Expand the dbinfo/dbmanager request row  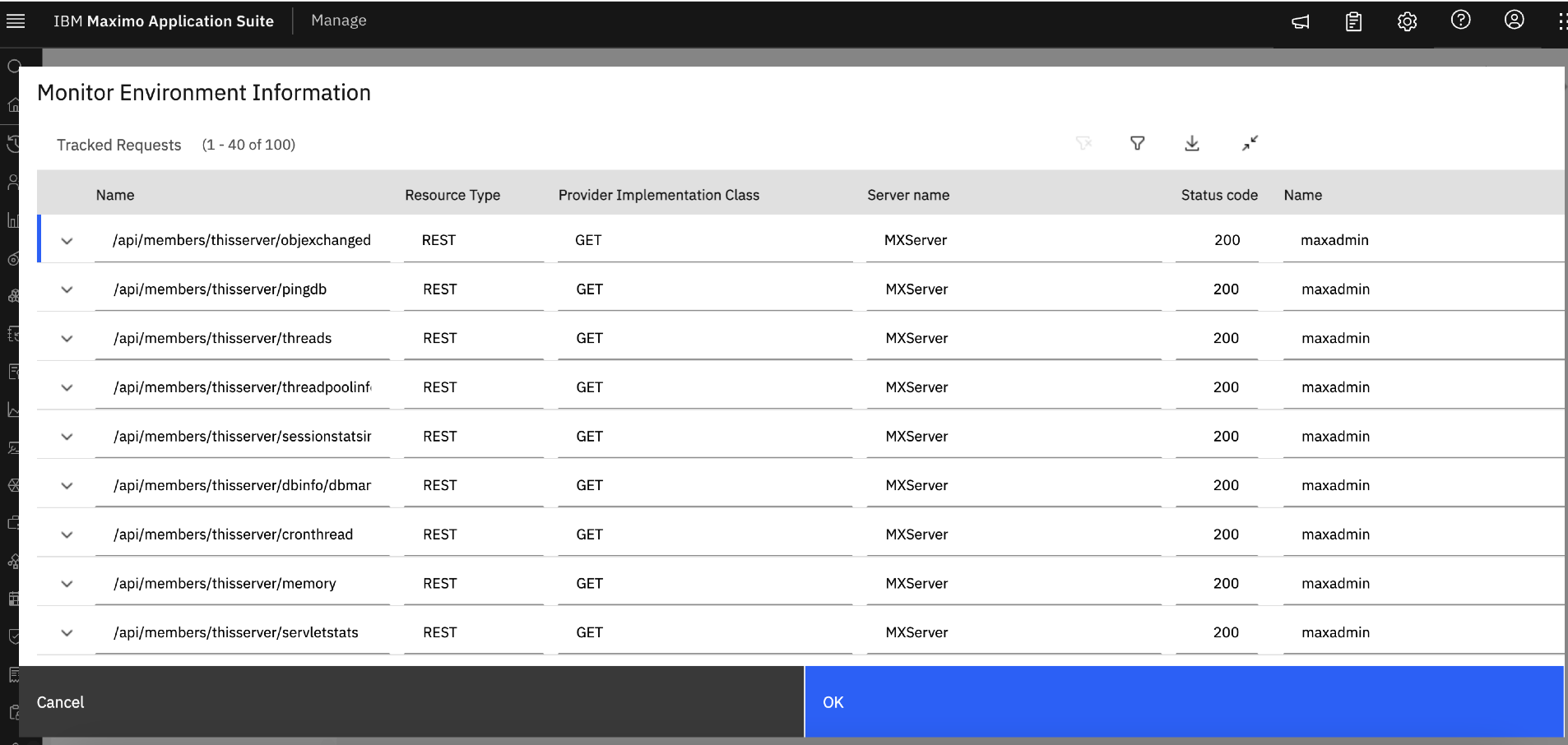point(67,486)
